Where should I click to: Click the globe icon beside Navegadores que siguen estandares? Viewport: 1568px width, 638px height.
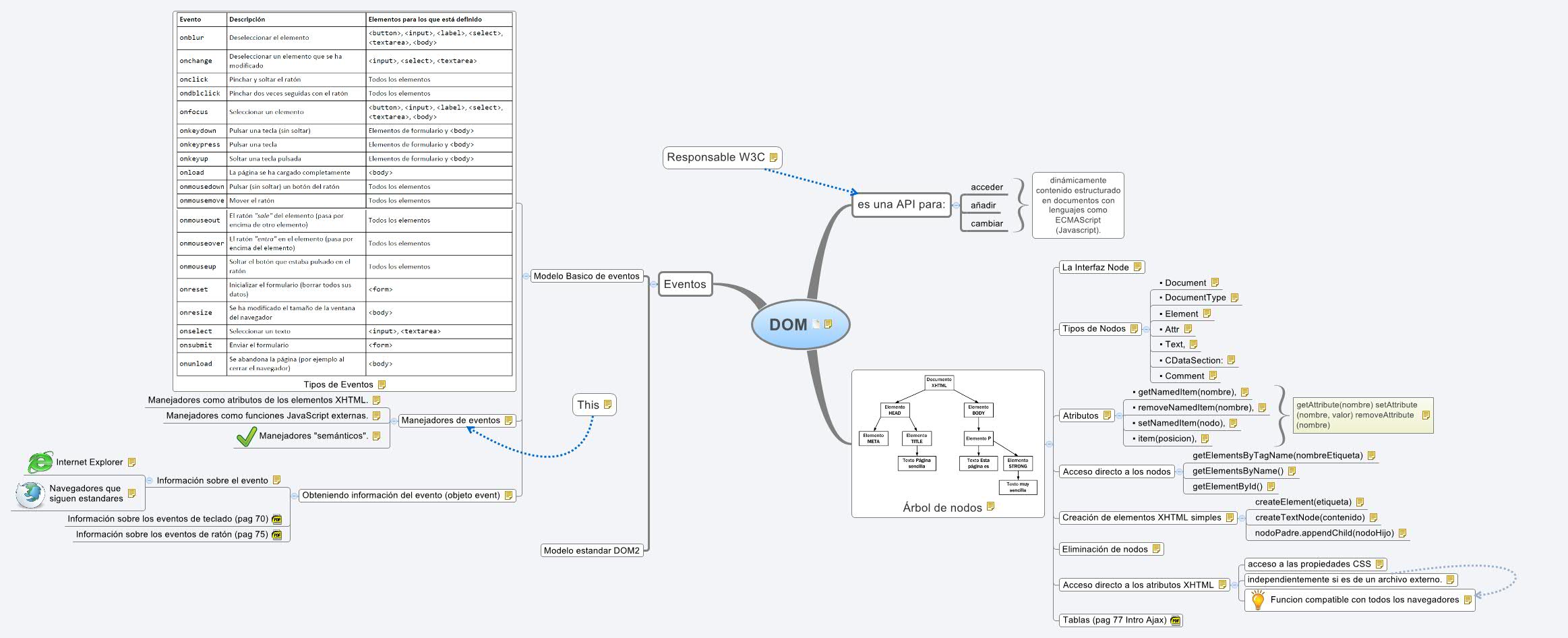(x=30, y=494)
